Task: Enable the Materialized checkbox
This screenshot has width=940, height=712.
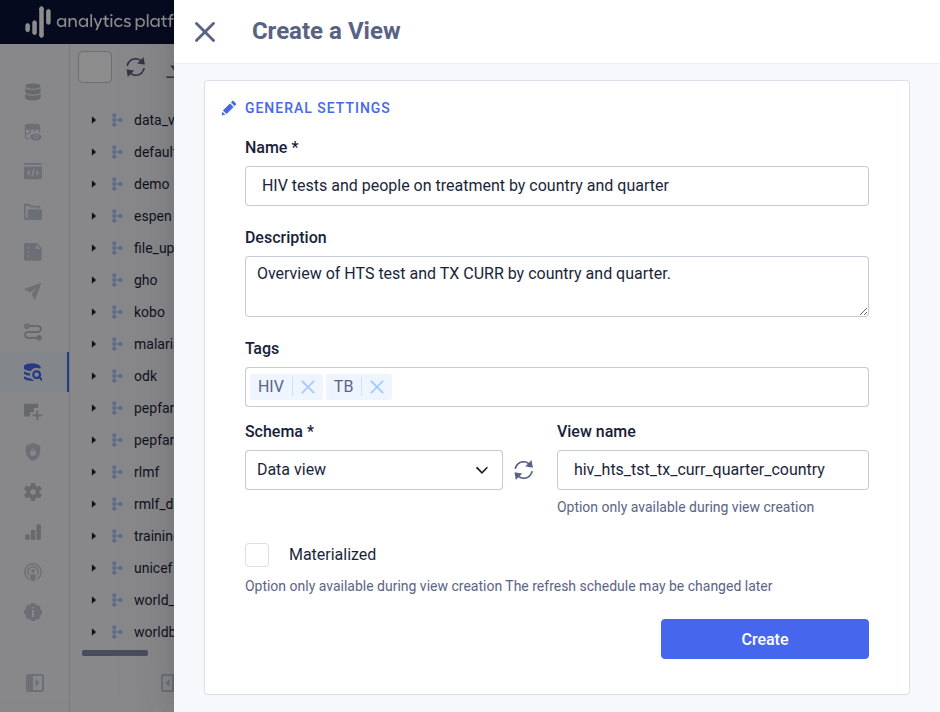Action: [x=257, y=555]
